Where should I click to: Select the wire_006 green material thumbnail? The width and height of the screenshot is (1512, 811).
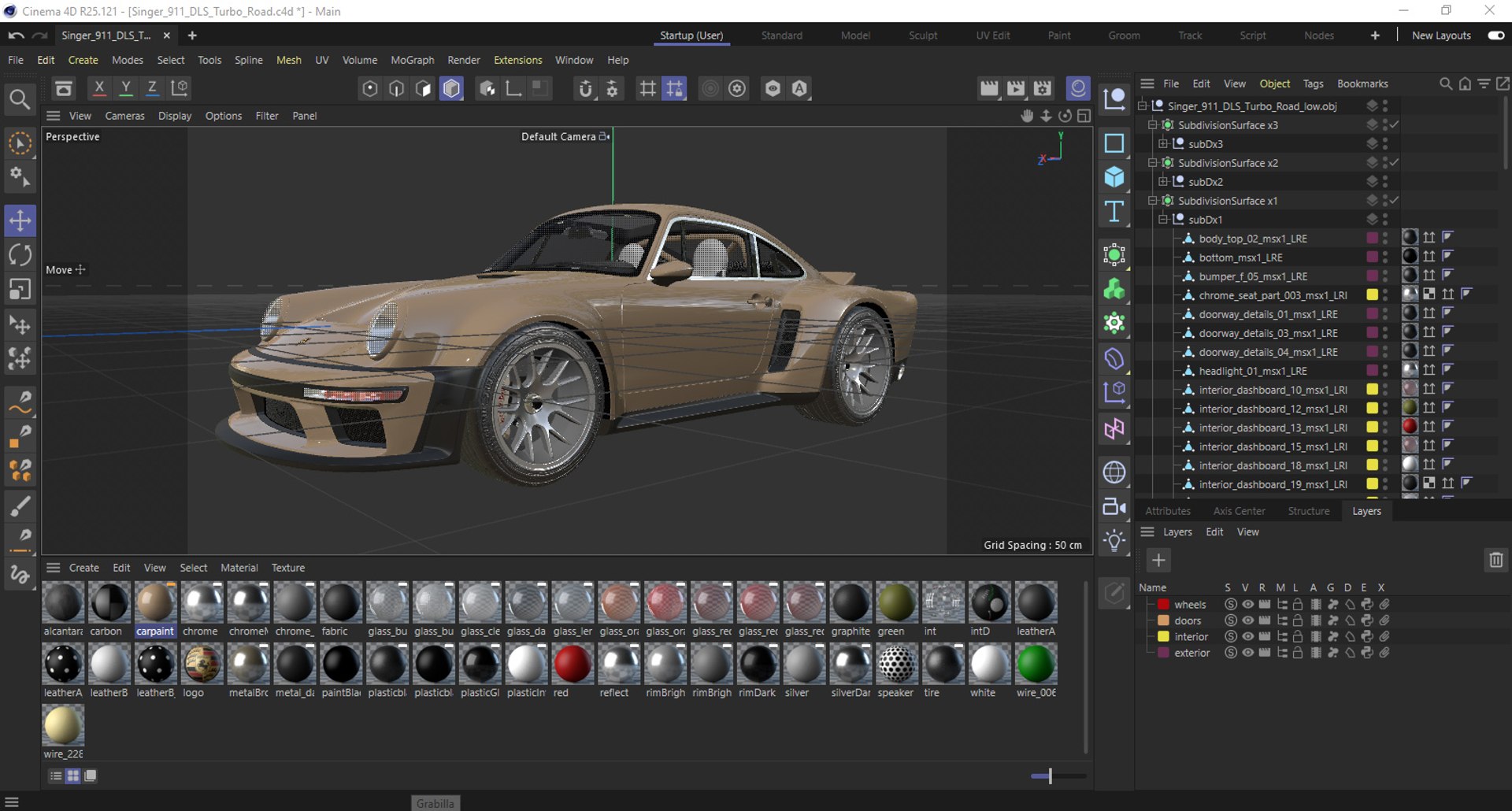[x=1036, y=665]
